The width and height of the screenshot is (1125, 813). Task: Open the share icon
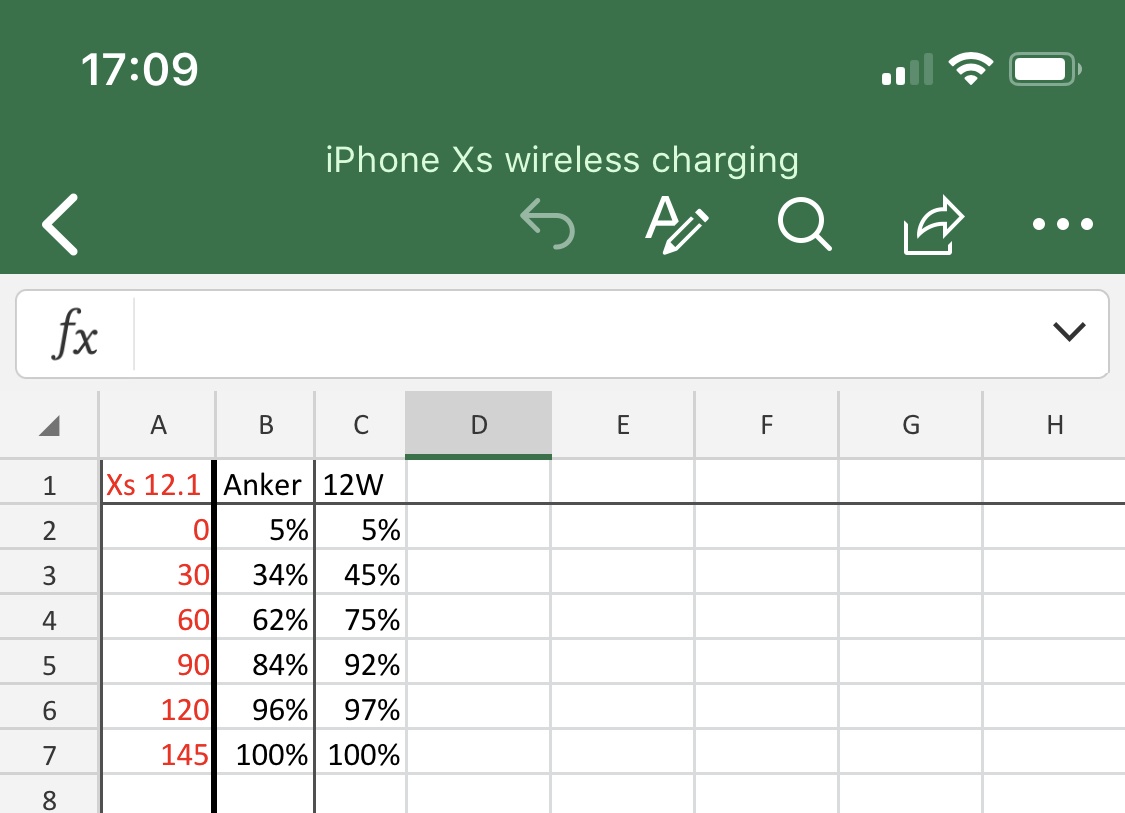click(x=932, y=224)
